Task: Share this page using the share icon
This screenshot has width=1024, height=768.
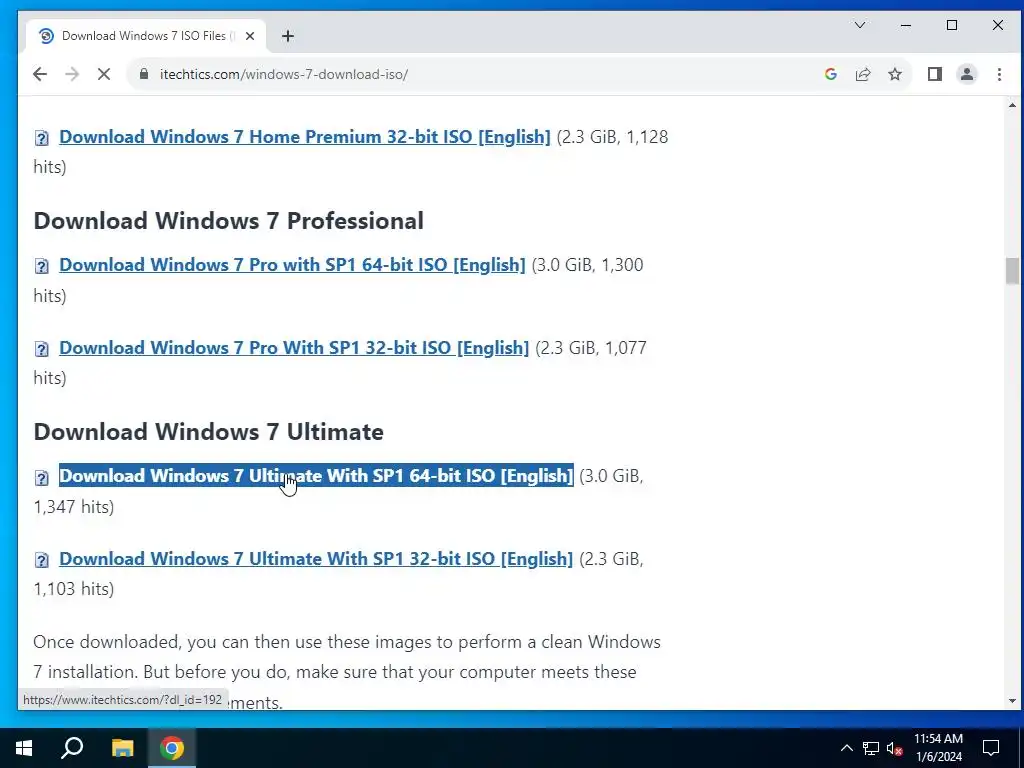Action: (863, 74)
